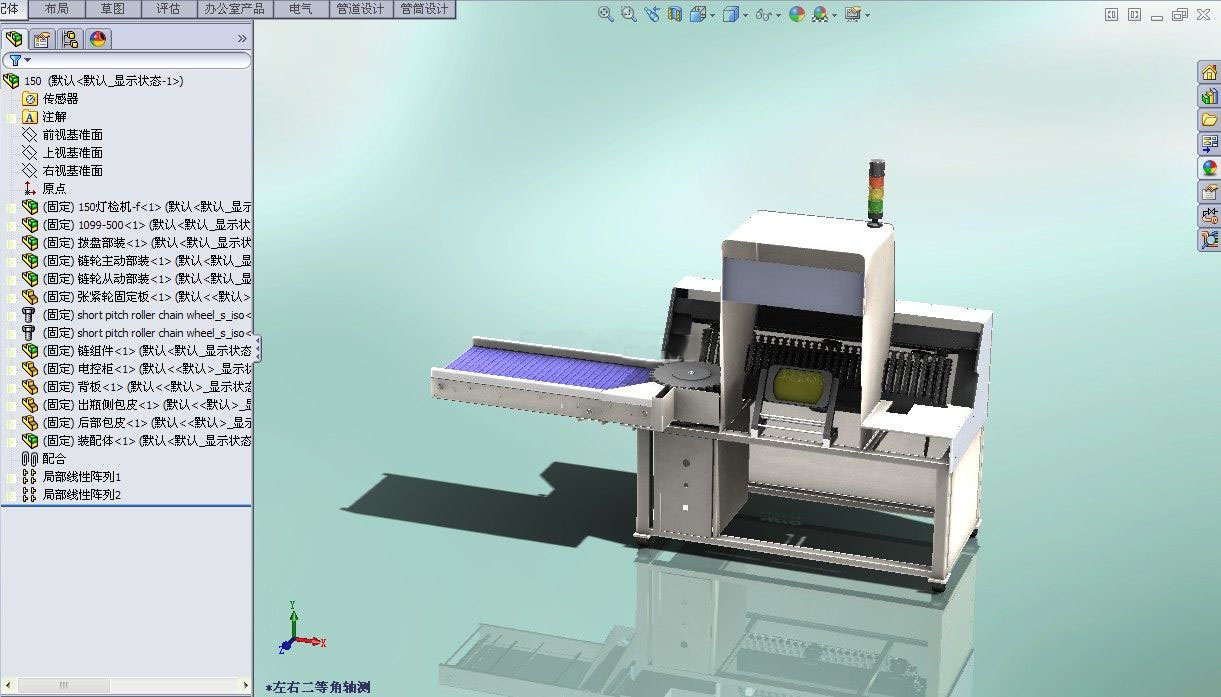Click the Zoom to Fit magnifier icon

(x=605, y=14)
